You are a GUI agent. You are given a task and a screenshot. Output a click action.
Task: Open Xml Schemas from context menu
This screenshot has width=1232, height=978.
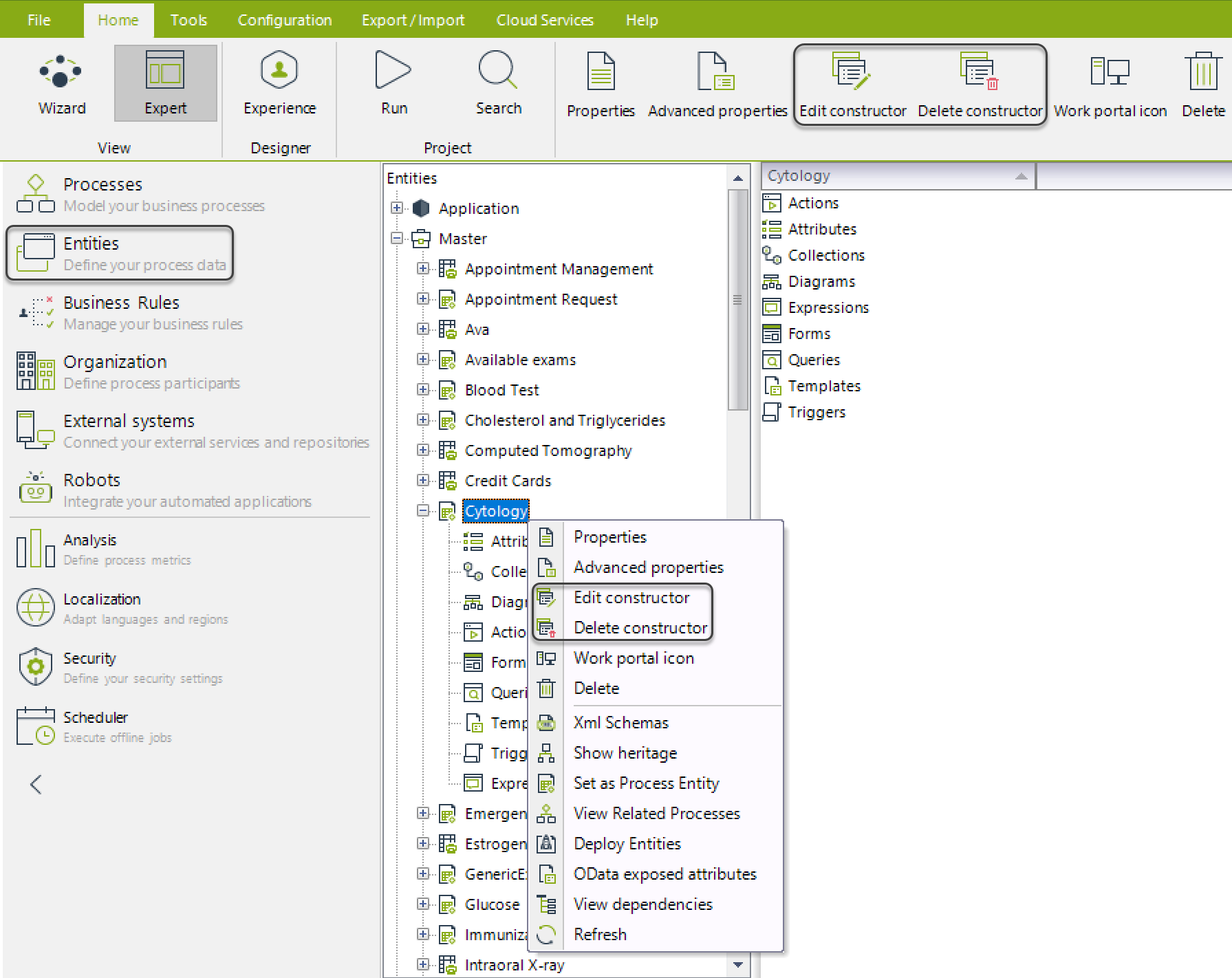coord(656,723)
